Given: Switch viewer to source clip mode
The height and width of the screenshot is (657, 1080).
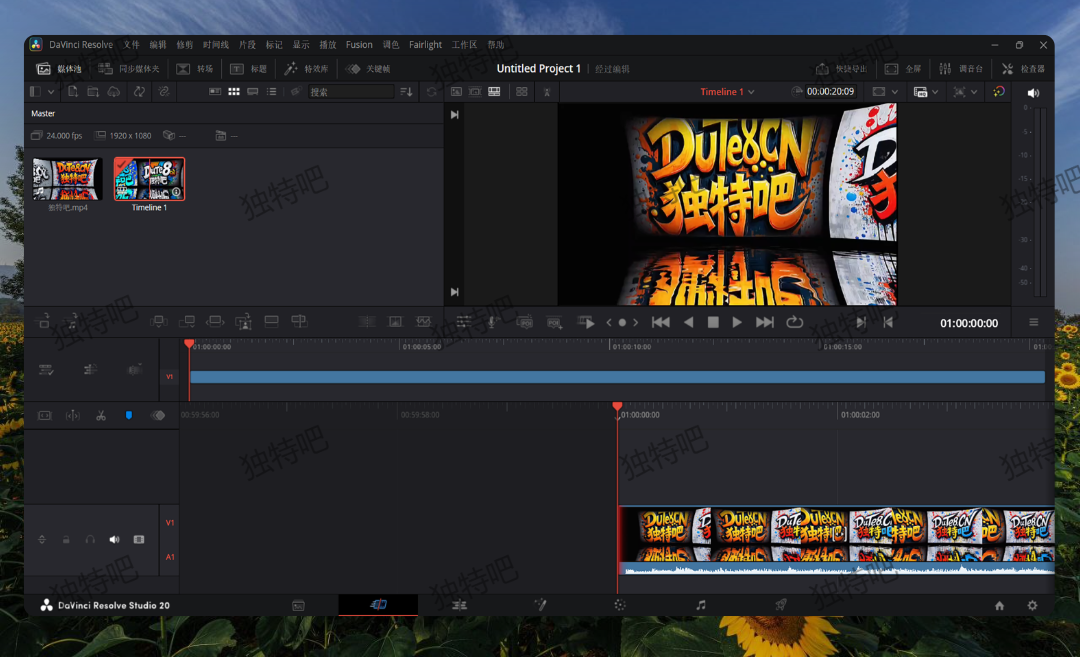Looking at the screenshot, I should tap(456, 92).
